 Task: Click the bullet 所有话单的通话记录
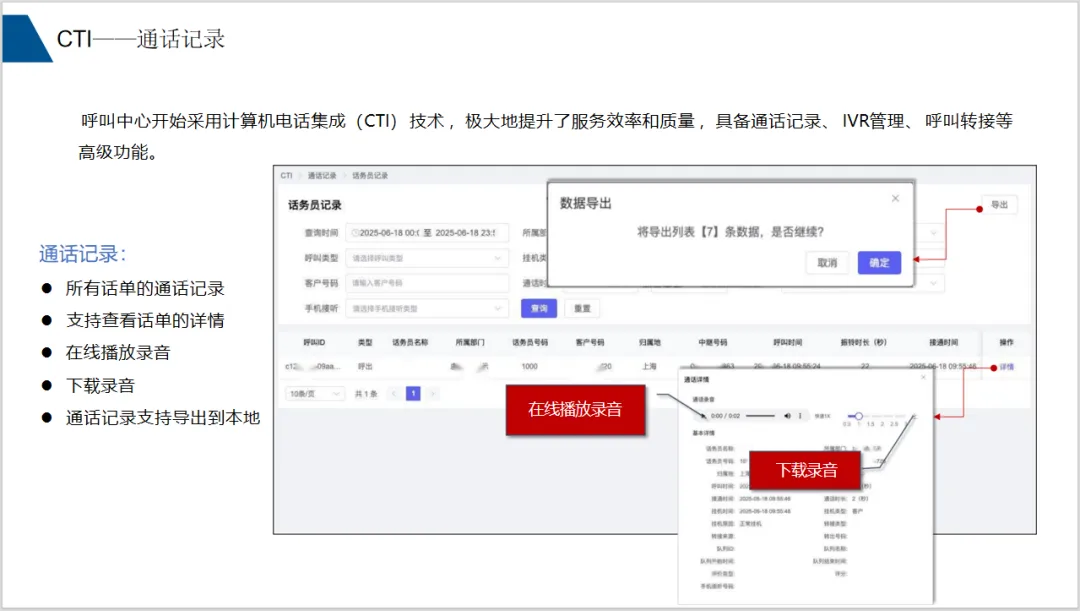coord(145,289)
